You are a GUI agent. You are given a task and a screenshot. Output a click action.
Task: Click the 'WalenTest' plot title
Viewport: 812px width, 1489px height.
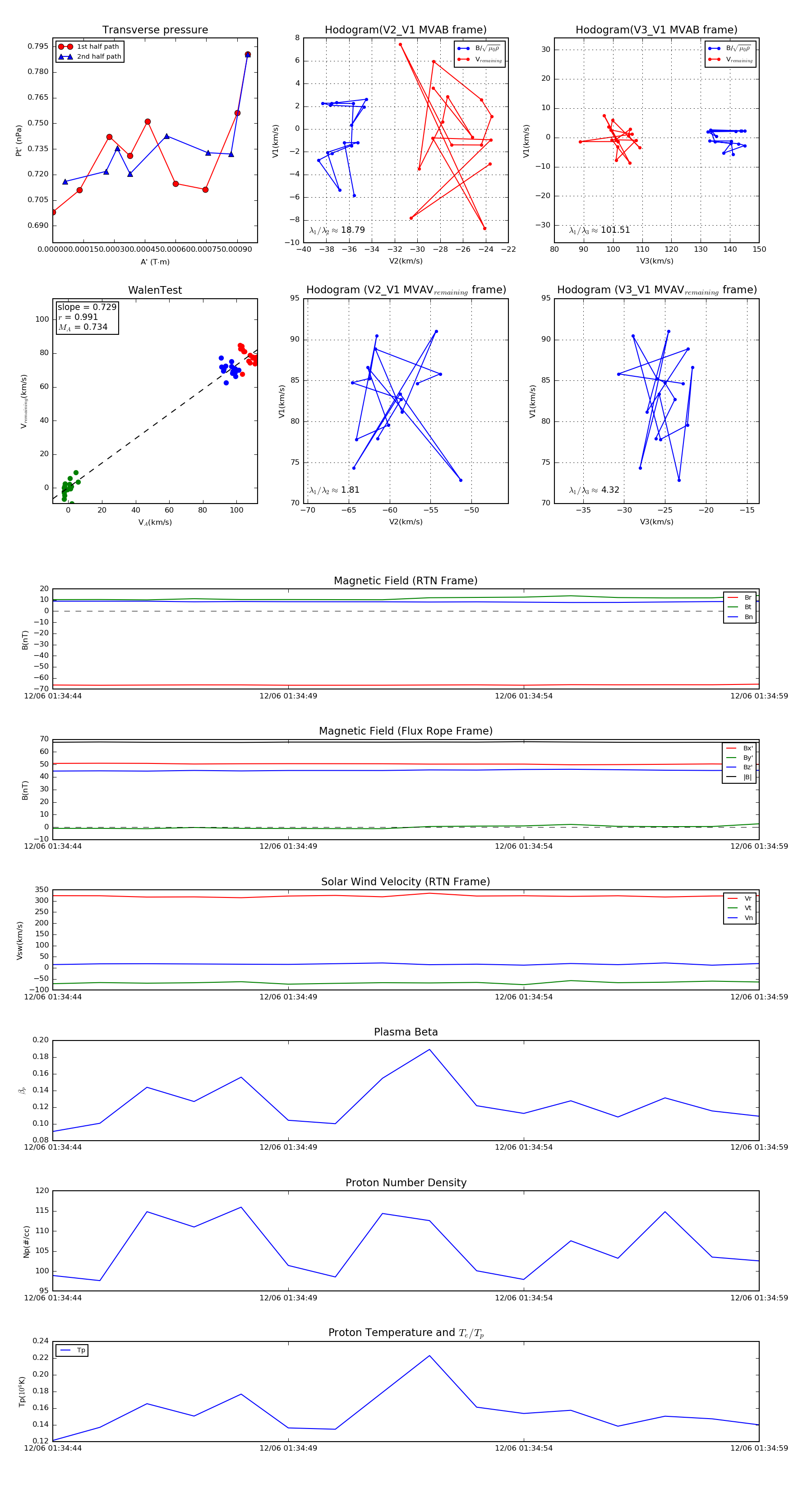155,290
